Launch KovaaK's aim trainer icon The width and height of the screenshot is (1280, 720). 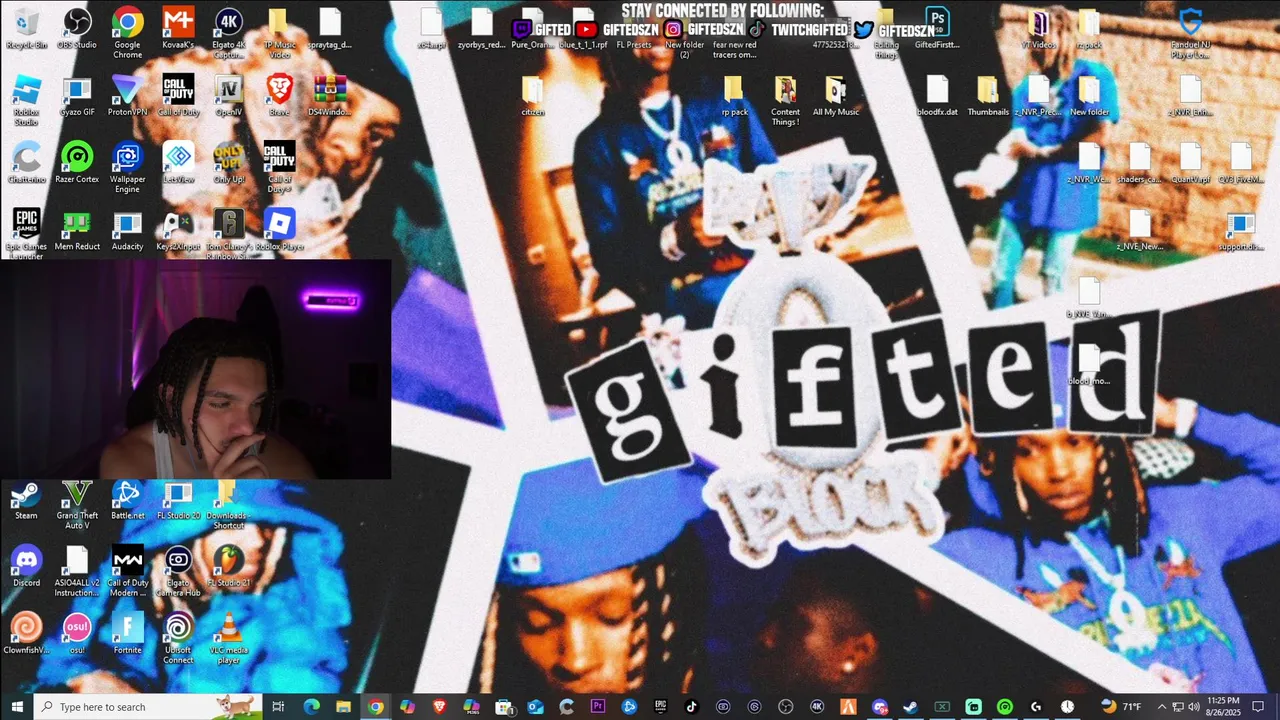(178, 29)
